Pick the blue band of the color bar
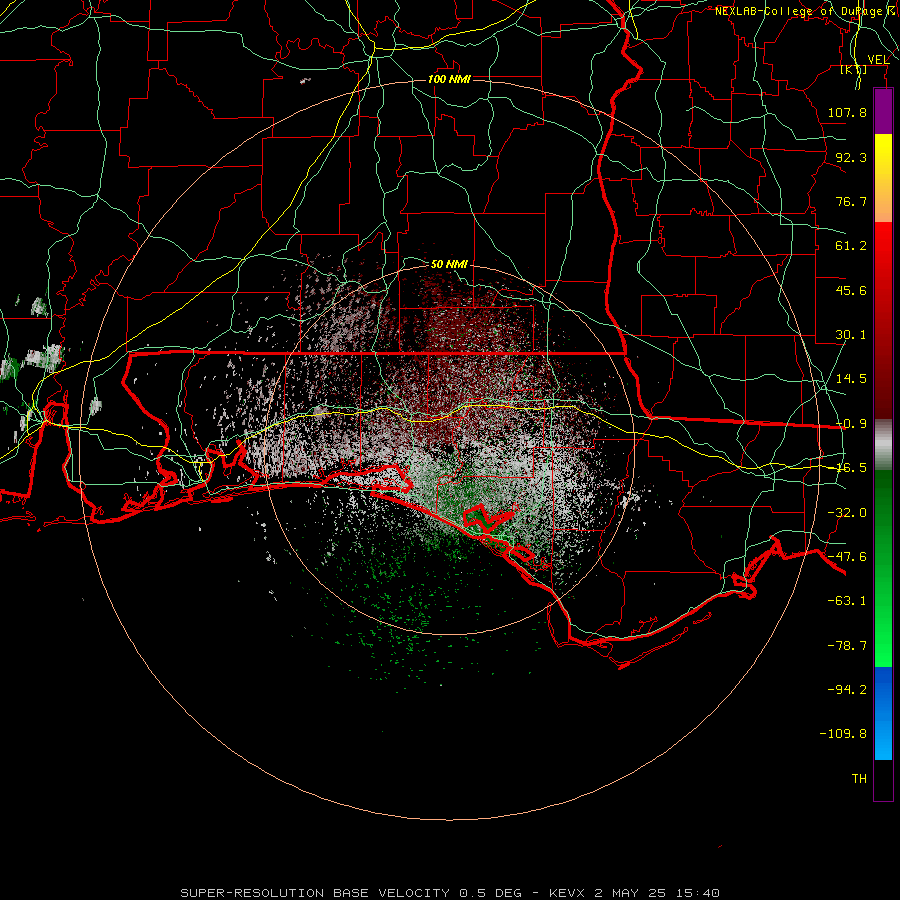This screenshot has height=900, width=900. click(883, 713)
